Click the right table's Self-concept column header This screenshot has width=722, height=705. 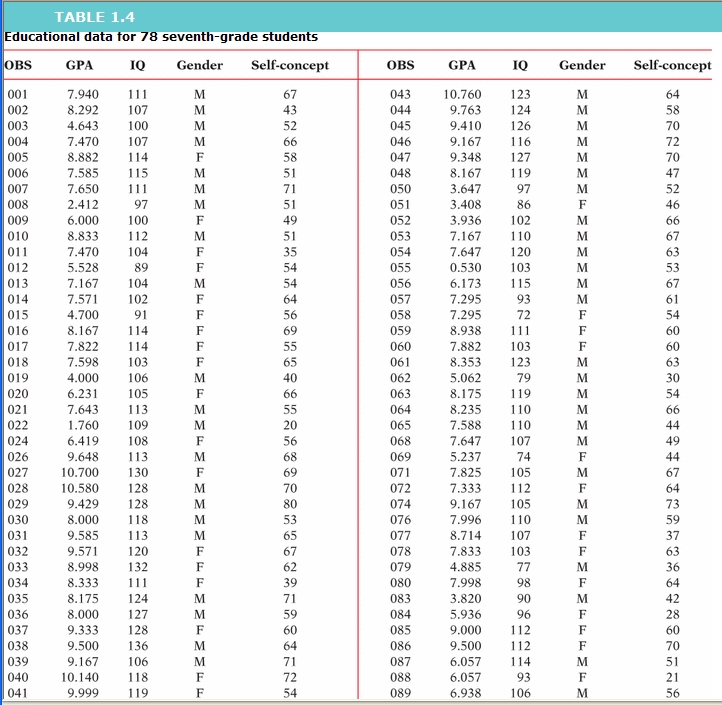(672, 66)
